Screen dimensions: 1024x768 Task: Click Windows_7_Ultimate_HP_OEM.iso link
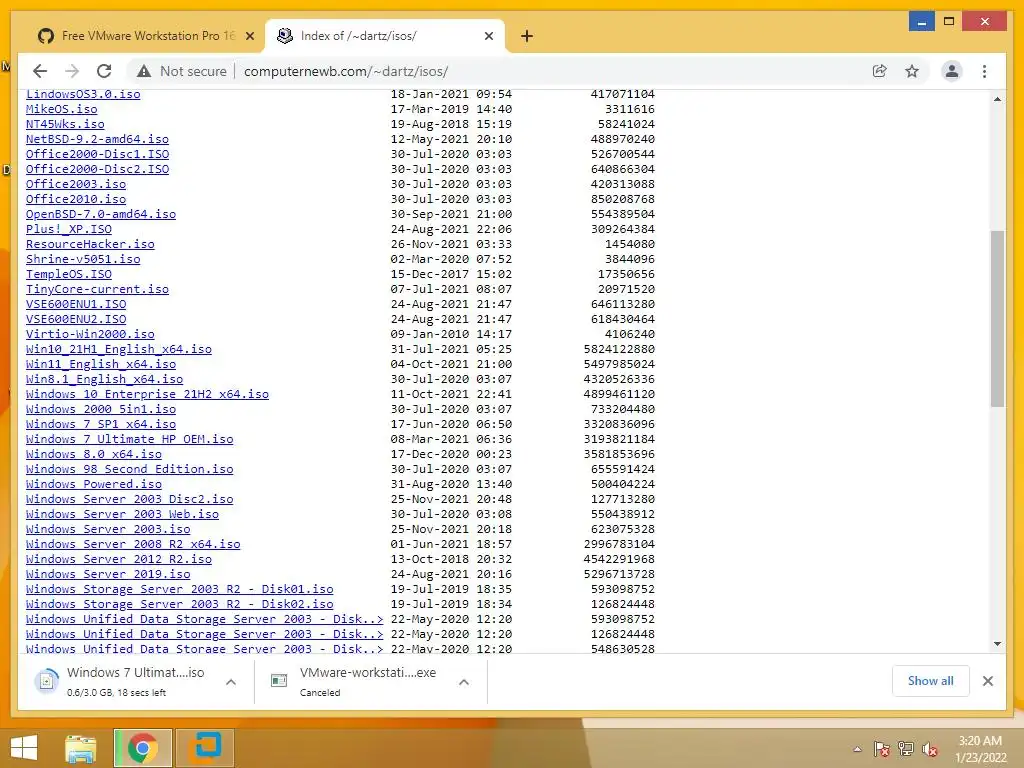click(x=129, y=440)
